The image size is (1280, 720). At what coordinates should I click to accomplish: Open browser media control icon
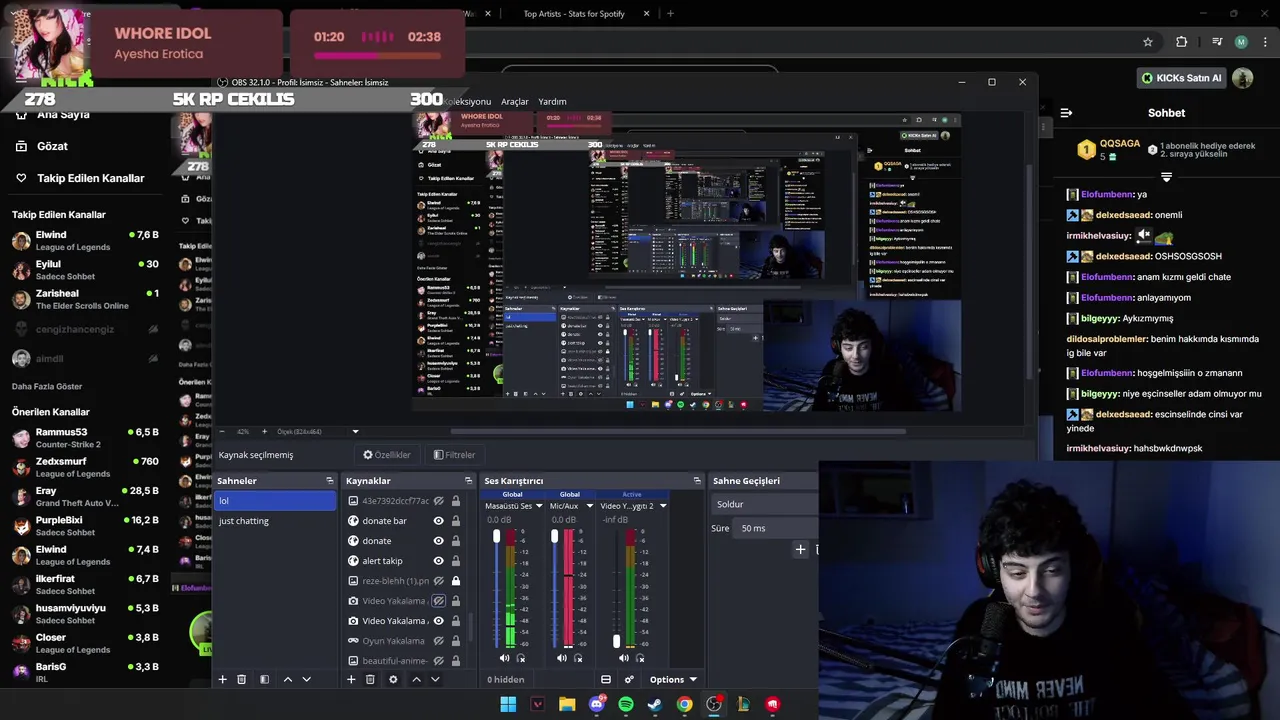(1217, 42)
